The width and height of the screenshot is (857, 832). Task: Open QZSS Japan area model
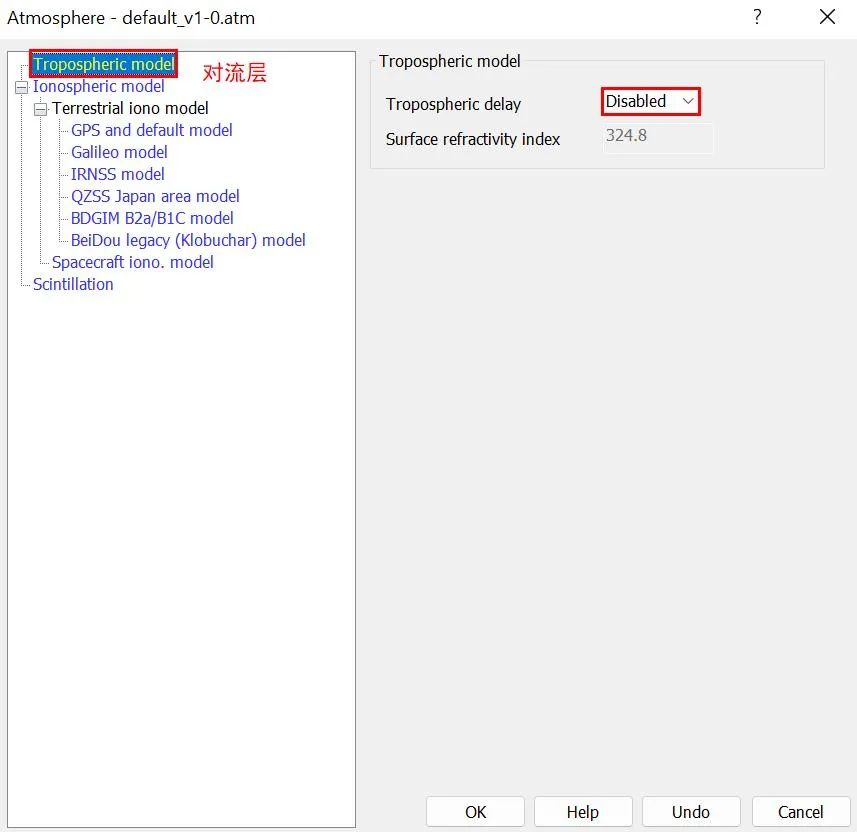click(x=155, y=196)
